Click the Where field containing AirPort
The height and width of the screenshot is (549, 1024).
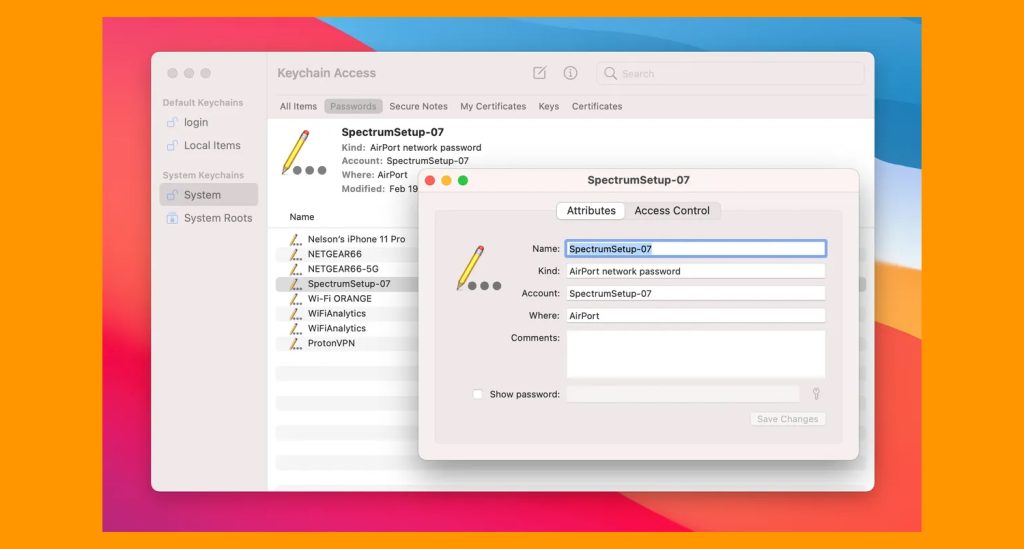[696, 315]
